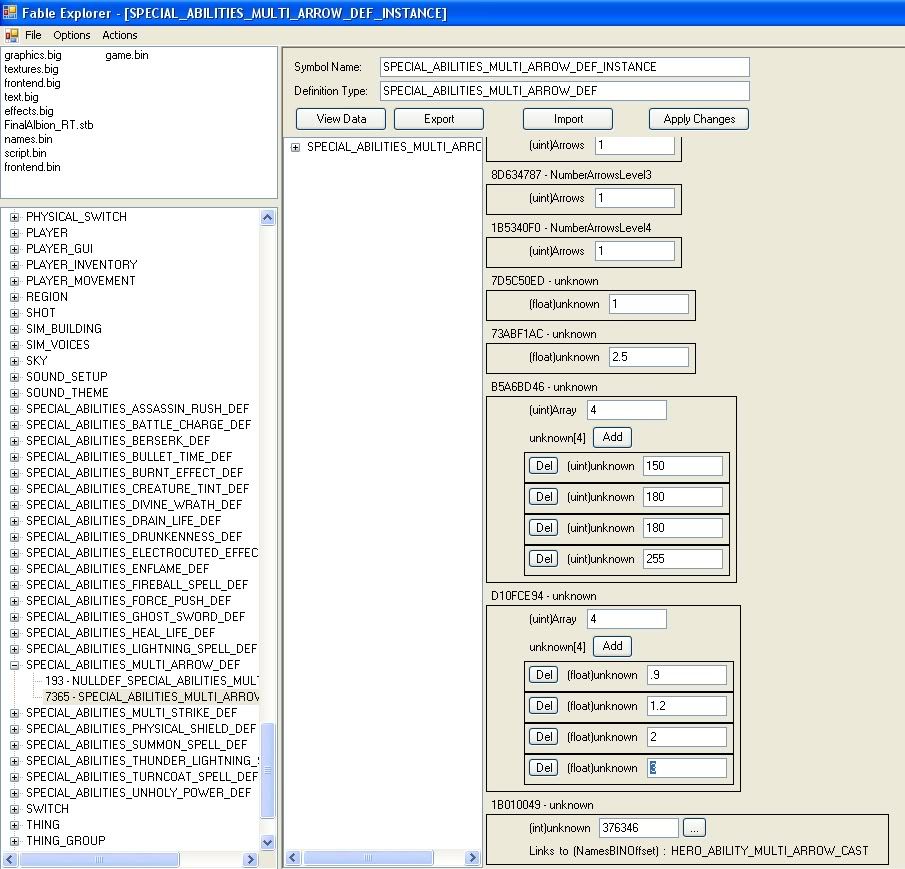
Task: Expand the SWITCH tree node
Action: 14,809
